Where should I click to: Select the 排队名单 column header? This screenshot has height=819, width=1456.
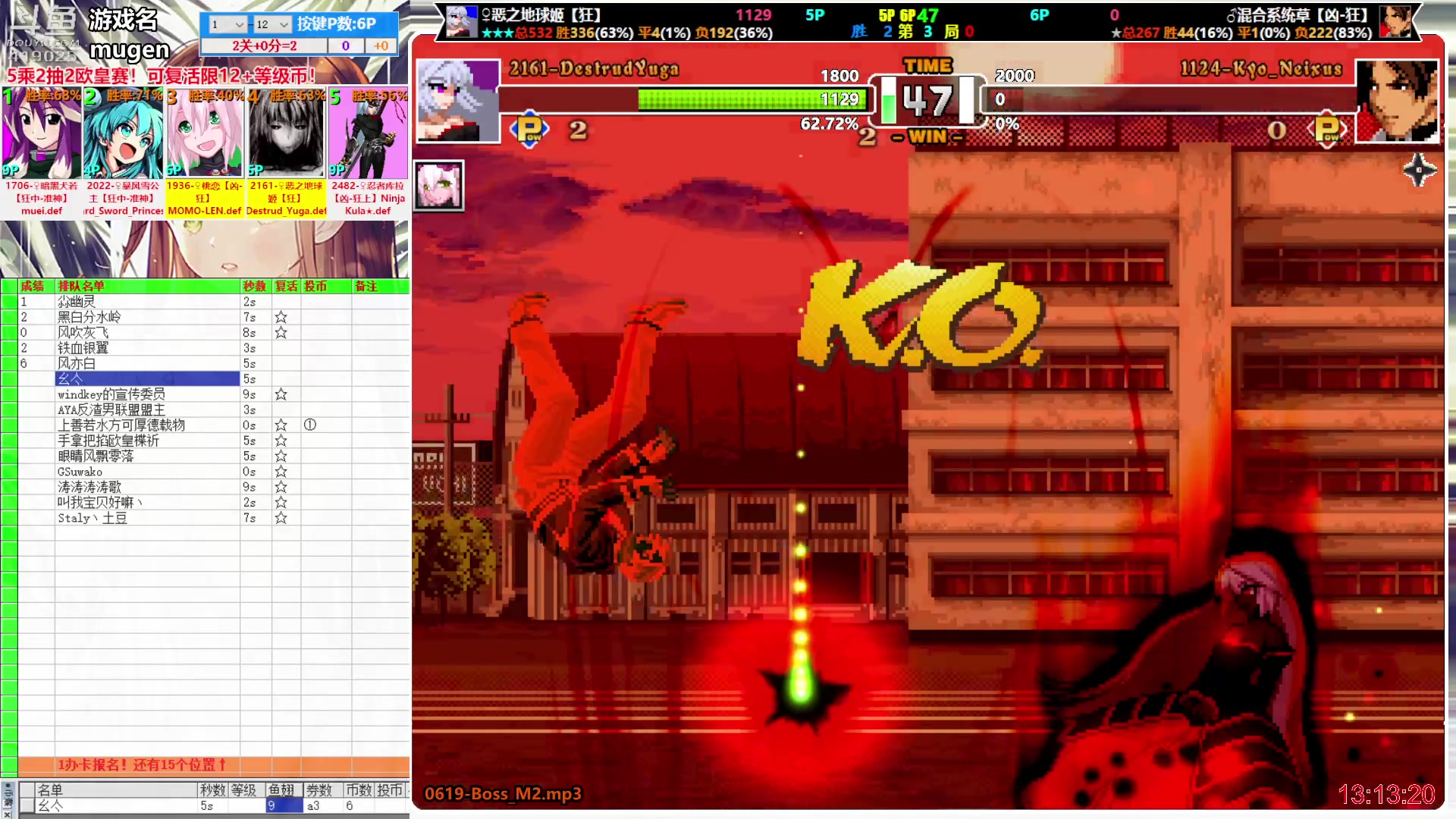point(148,286)
